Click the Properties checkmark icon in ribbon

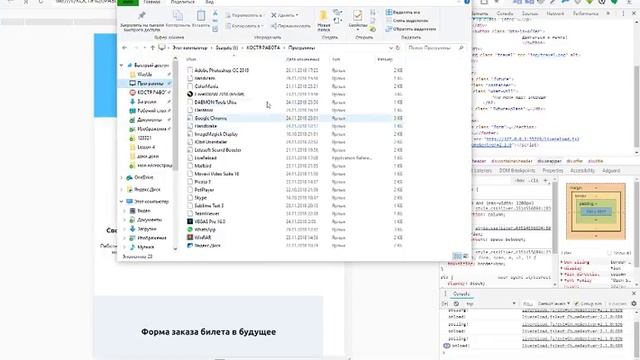tap(358, 16)
